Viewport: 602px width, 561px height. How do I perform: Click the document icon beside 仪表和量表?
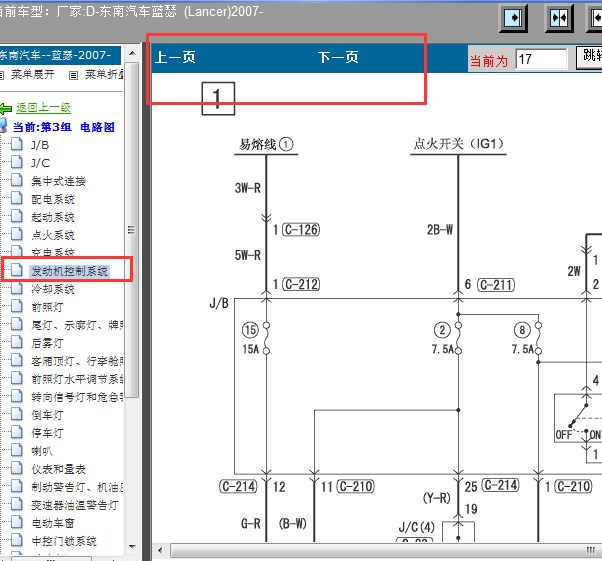pyautogui.click(x=17, y=468)
